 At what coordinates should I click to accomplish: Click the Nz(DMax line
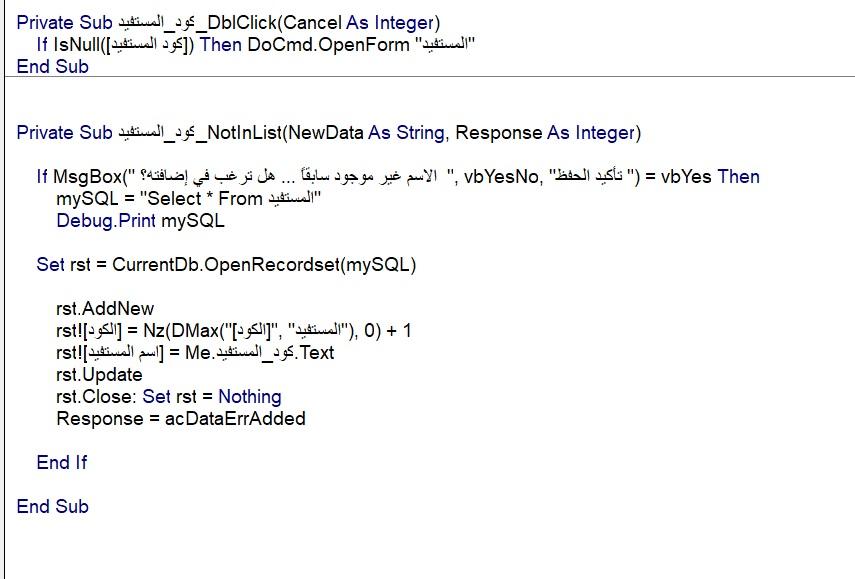click(233, 330)
